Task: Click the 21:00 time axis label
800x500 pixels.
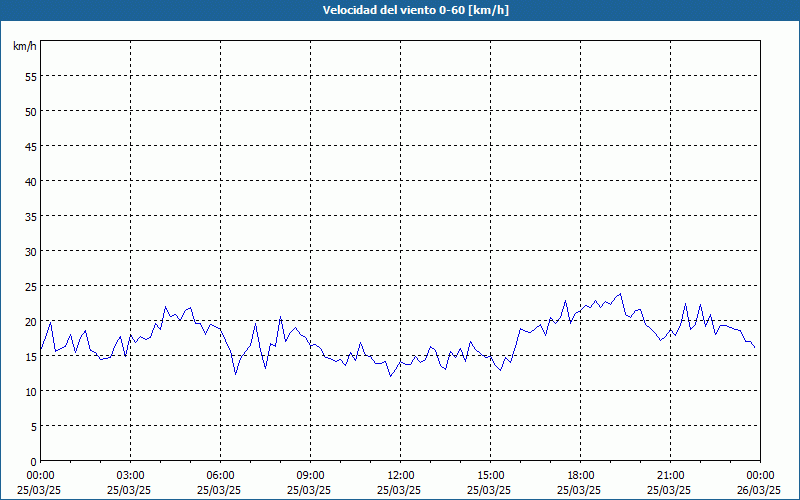Action: (x=670, y=476)
